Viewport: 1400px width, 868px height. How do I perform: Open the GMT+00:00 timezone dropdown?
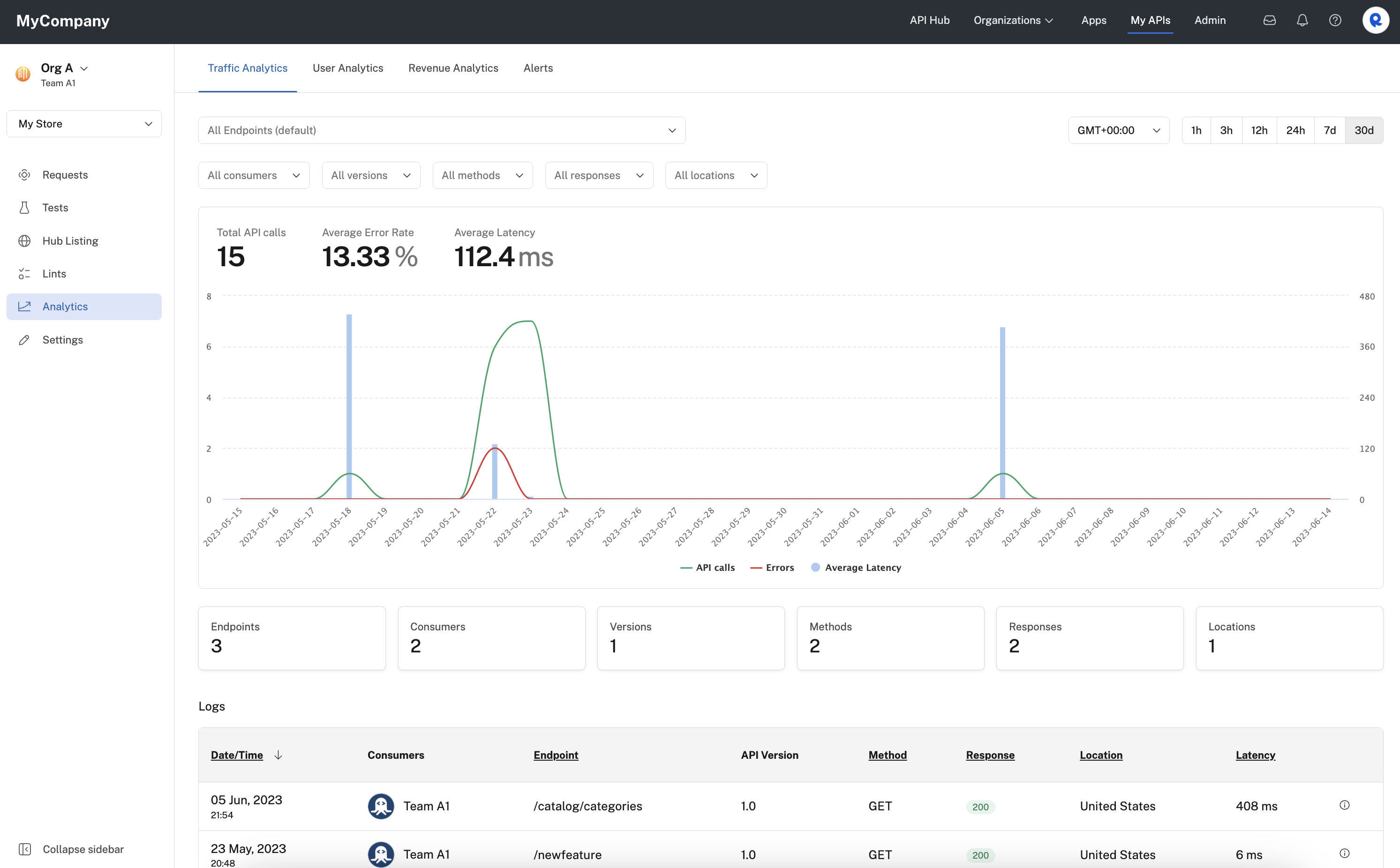pos(1118,130)
